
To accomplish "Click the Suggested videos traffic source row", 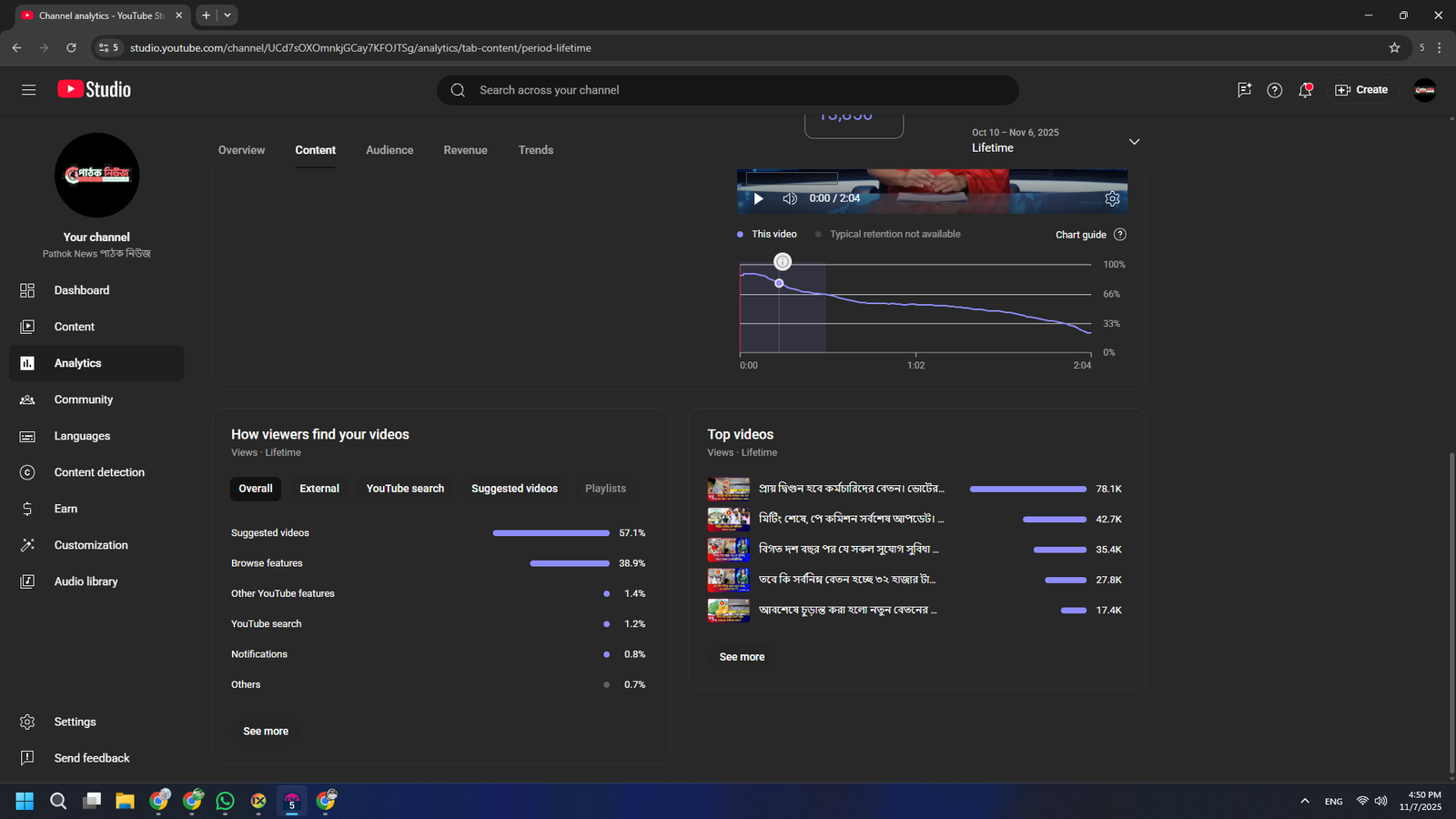I will click(x=438, y=533).
